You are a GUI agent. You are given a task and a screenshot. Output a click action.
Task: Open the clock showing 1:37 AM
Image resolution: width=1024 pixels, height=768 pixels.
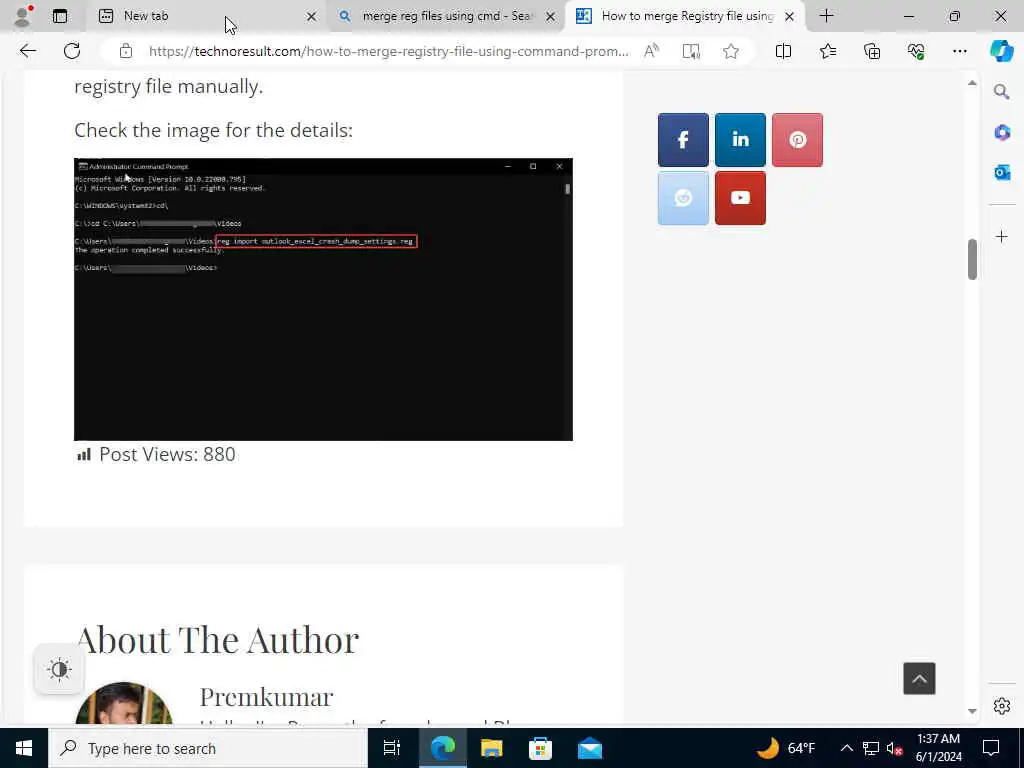(x=938, y=748)
